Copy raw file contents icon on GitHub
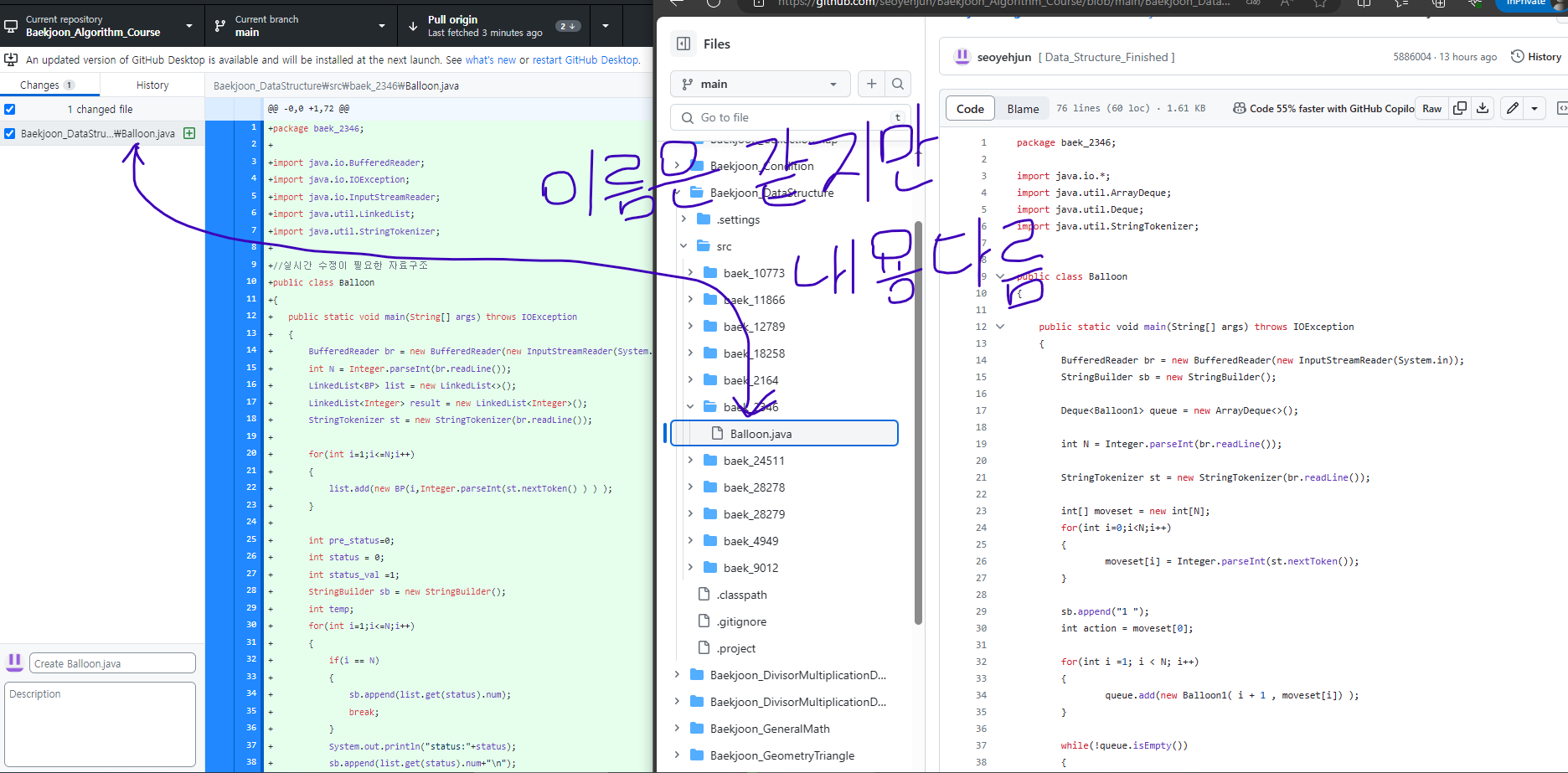 coord(1460,108)
